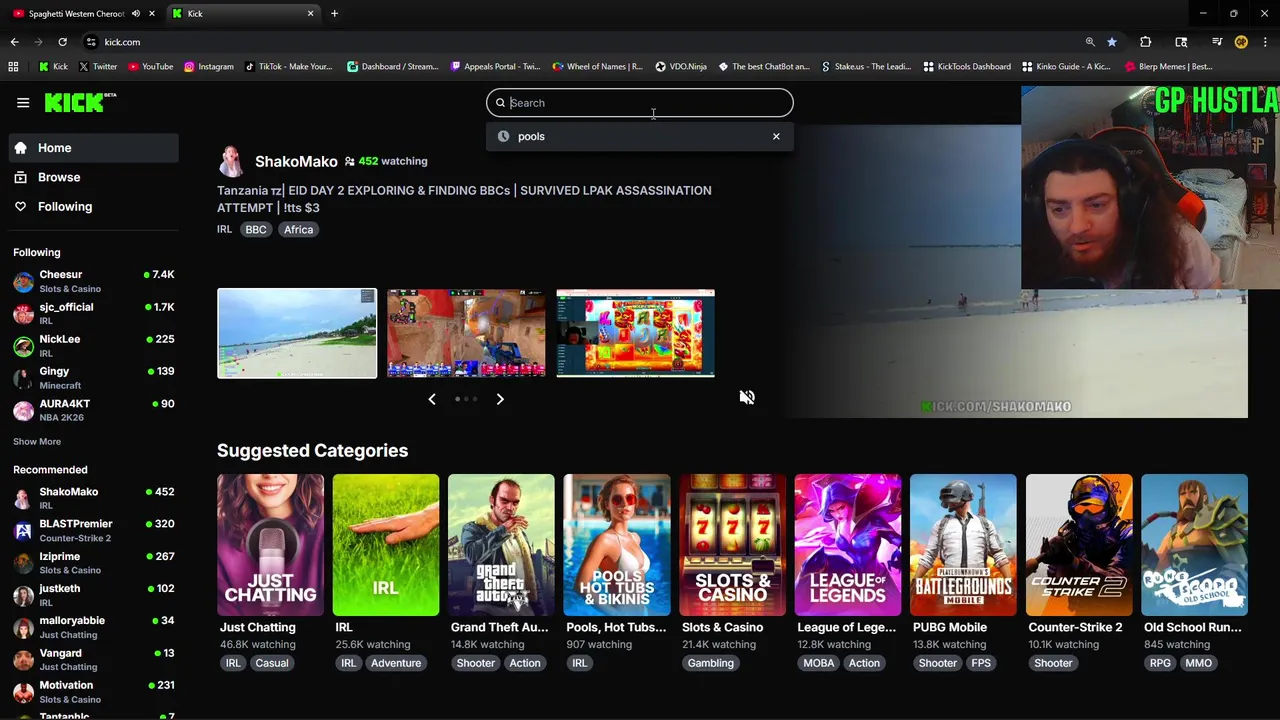This screenshot has height=720, width=1280.
Task: Select the slots stream thumbnail
Action: tap(635, 333)
